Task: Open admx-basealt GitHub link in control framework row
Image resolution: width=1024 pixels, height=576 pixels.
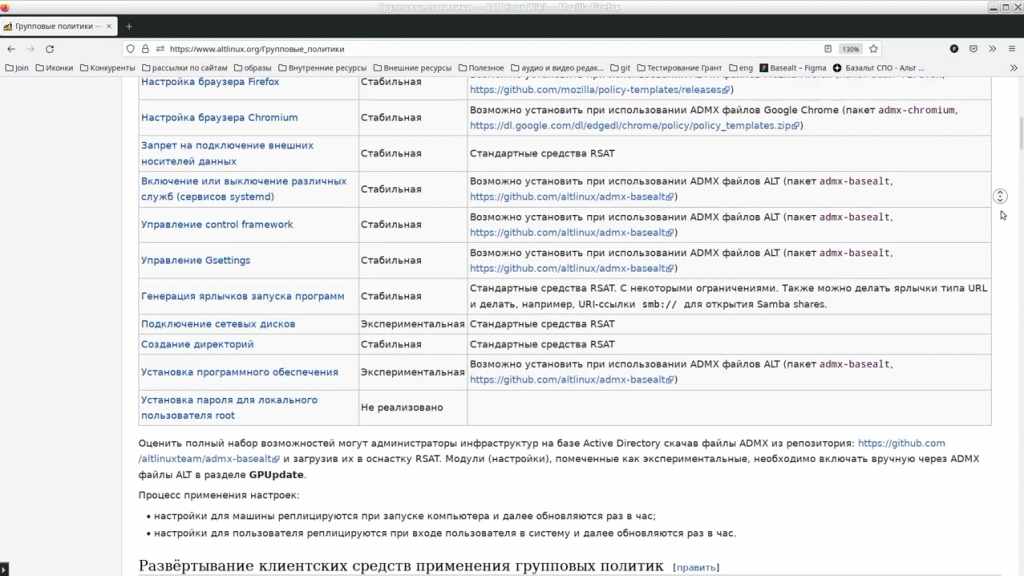Action: point(571,232)
